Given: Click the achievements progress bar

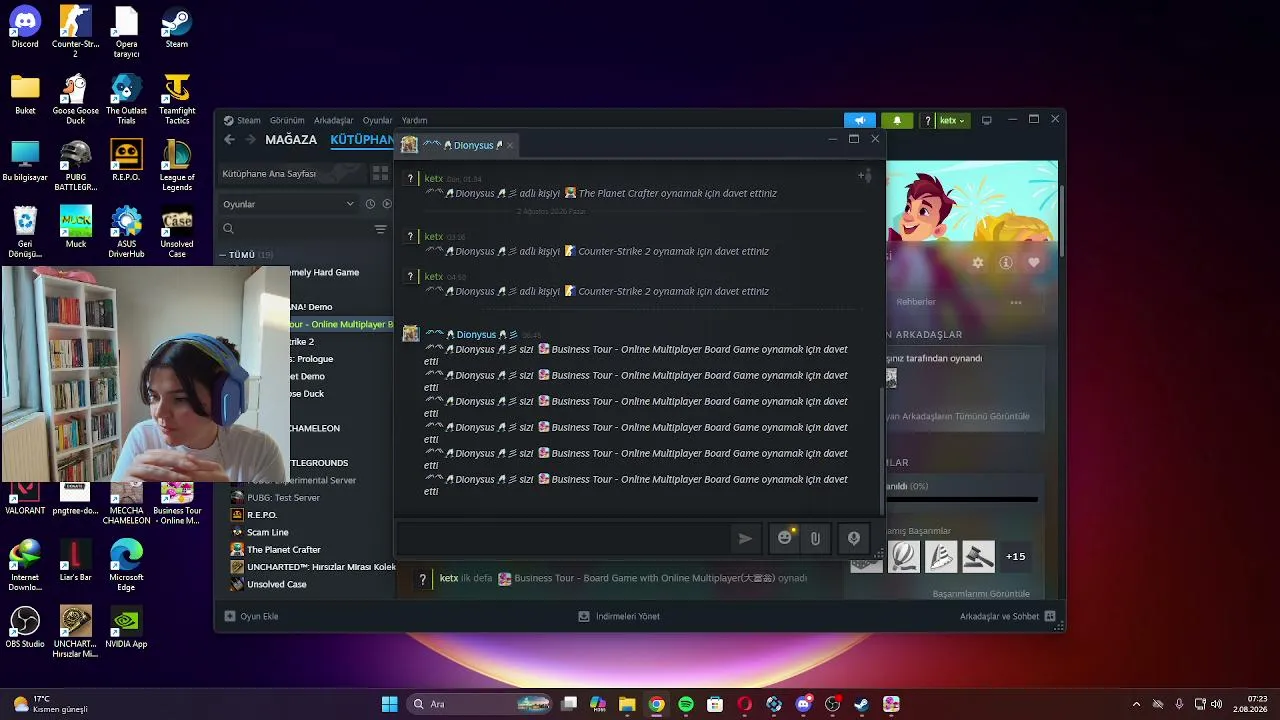Looking at the screenshot, I should click(962, 499).
